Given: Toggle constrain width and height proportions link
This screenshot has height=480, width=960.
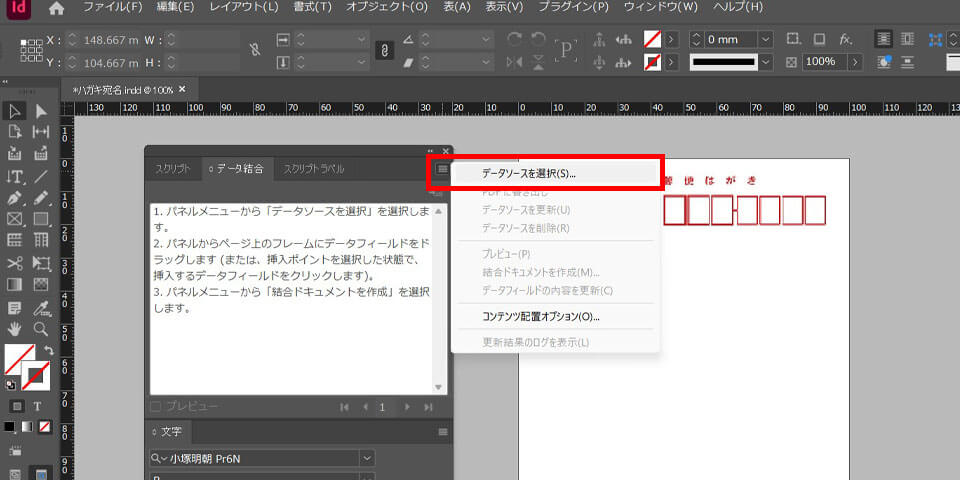Looking at the screenshot, I should [255, 50].
